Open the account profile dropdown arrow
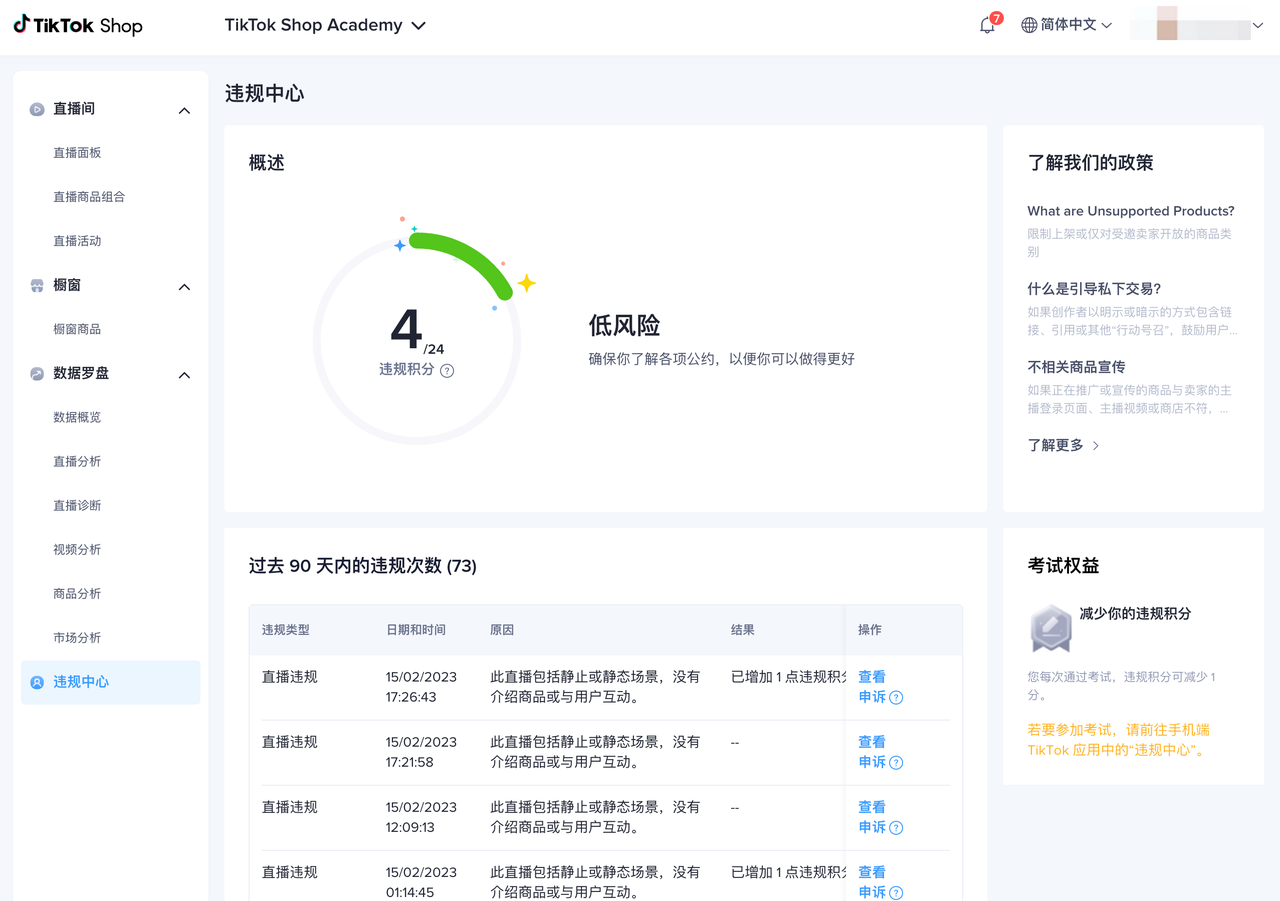 click(1258, 26)
